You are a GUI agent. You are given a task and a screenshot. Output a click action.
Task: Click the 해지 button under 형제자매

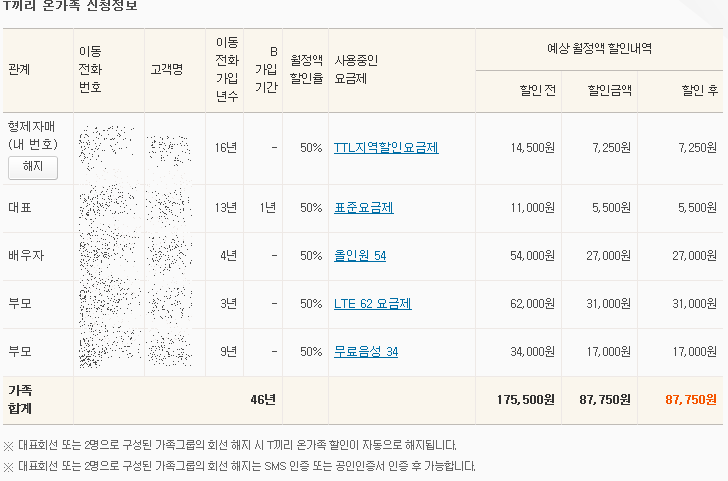33,167
